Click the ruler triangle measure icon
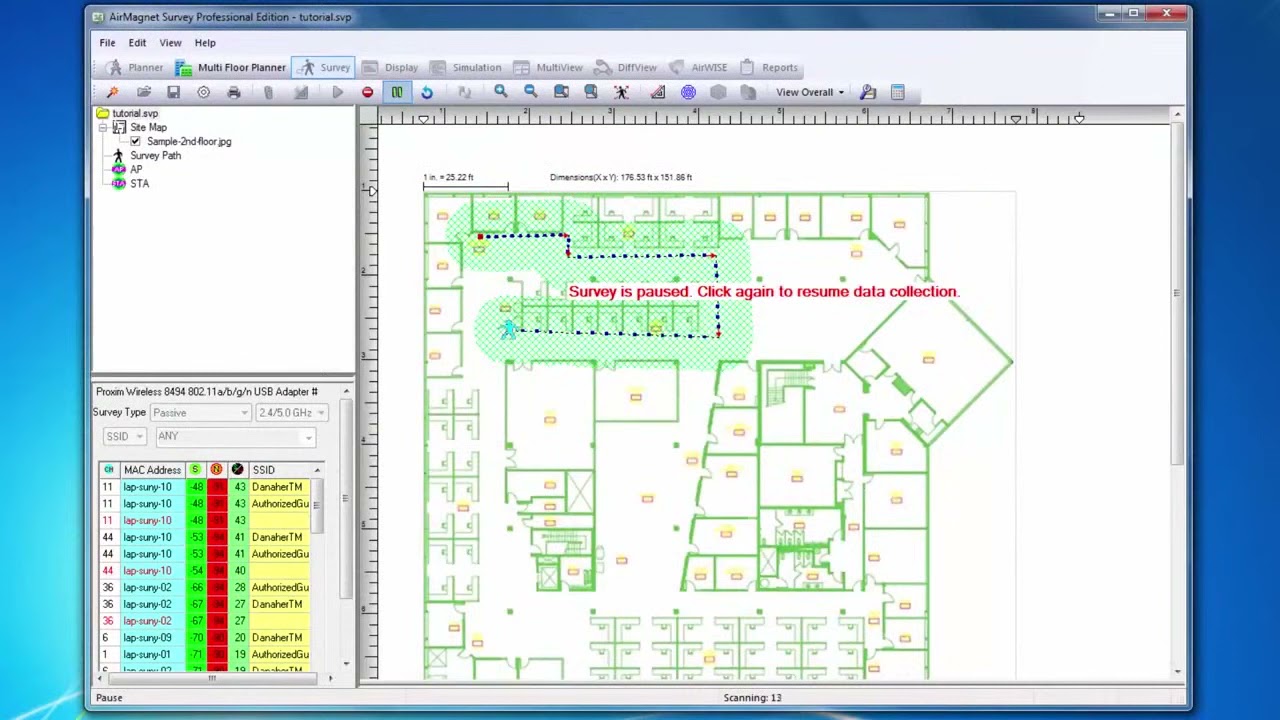This screenshot has height=720, width=1280. click(x=657, y=92)
